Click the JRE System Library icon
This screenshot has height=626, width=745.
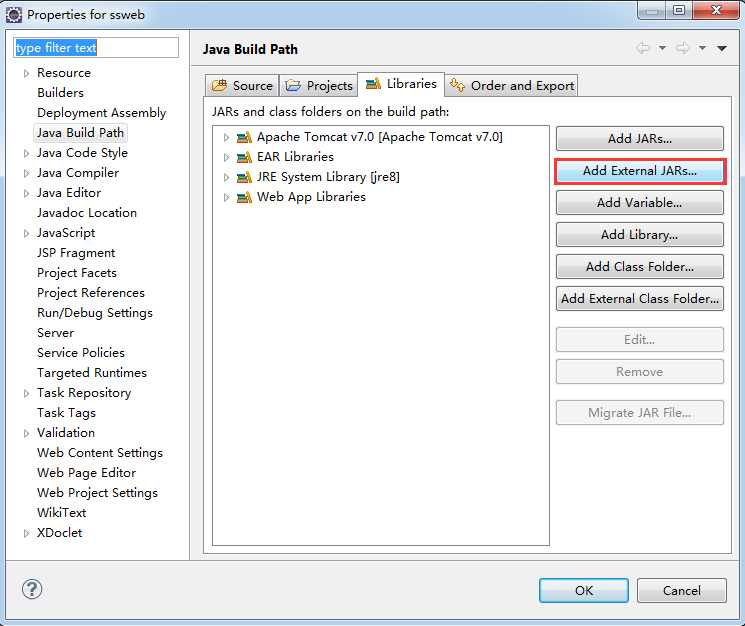(244, 178)
